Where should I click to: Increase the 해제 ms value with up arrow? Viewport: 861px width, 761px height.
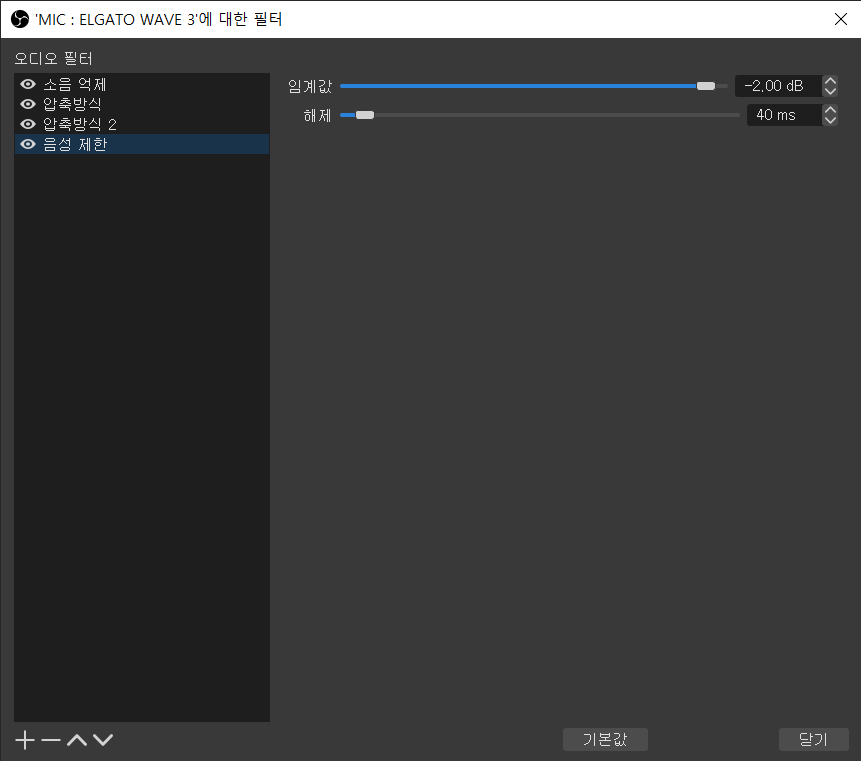[830, 110]
